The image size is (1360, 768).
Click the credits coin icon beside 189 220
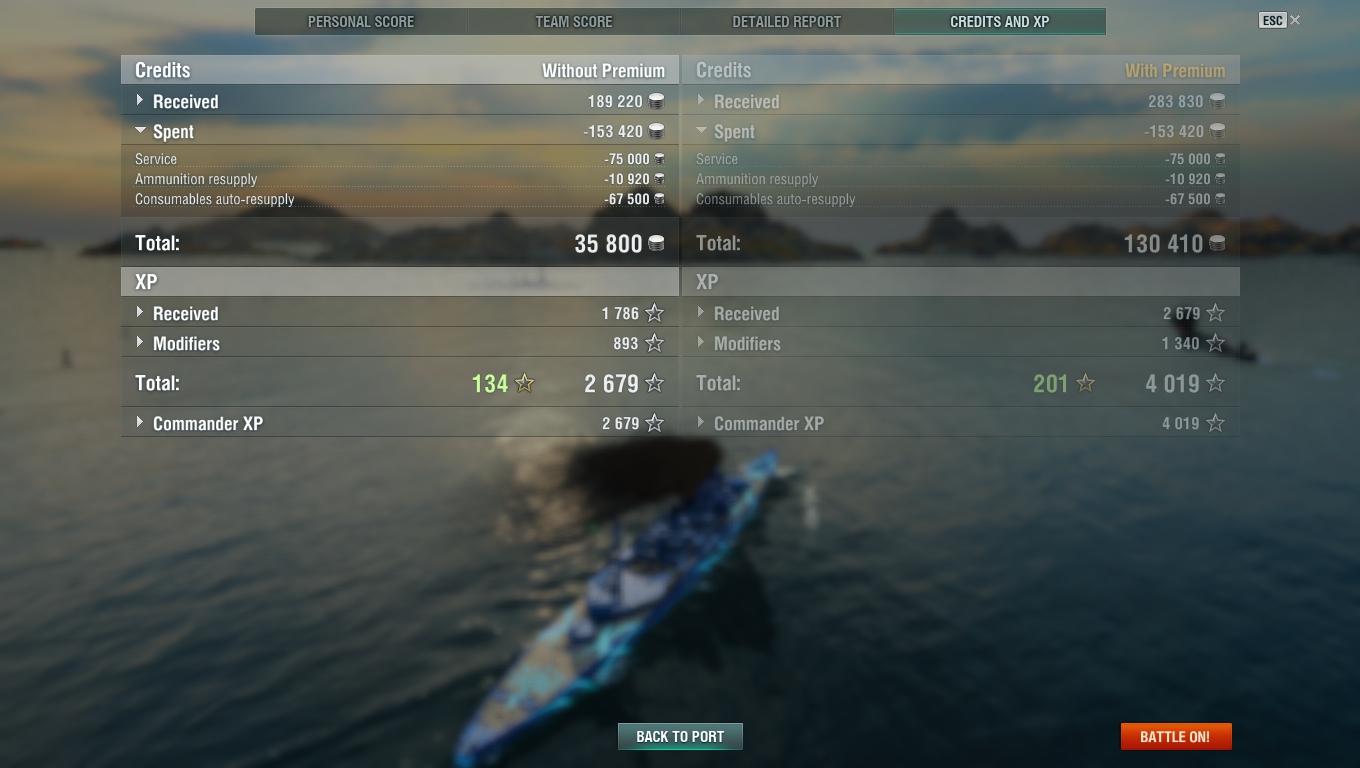(x=656, y=101)
